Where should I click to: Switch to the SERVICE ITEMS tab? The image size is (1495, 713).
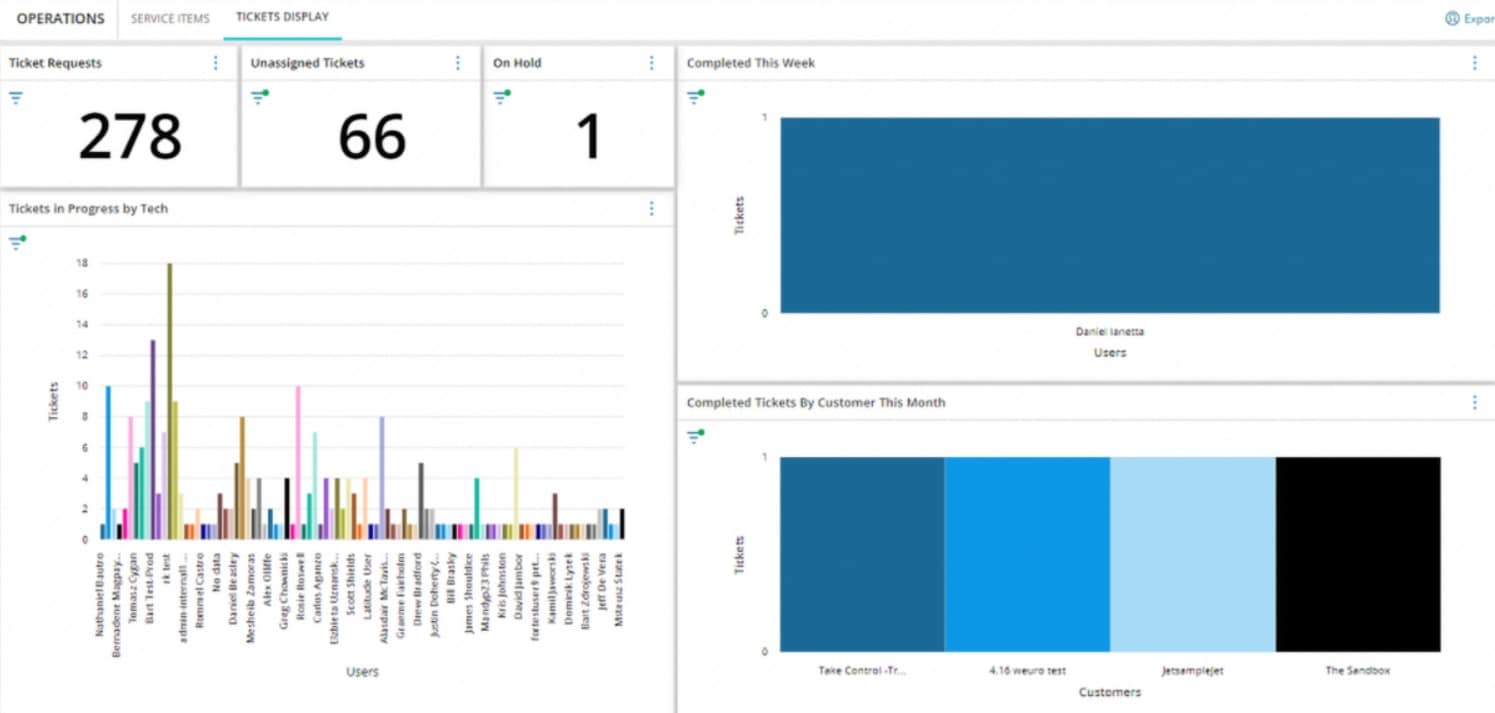pyautogui.click(x=170, y=18)
